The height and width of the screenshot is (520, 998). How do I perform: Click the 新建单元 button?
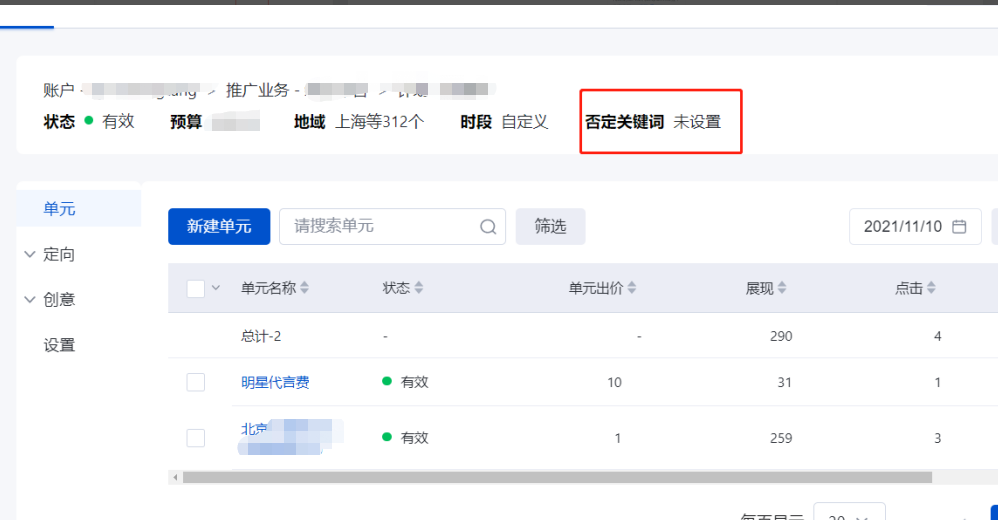point(219,227)
